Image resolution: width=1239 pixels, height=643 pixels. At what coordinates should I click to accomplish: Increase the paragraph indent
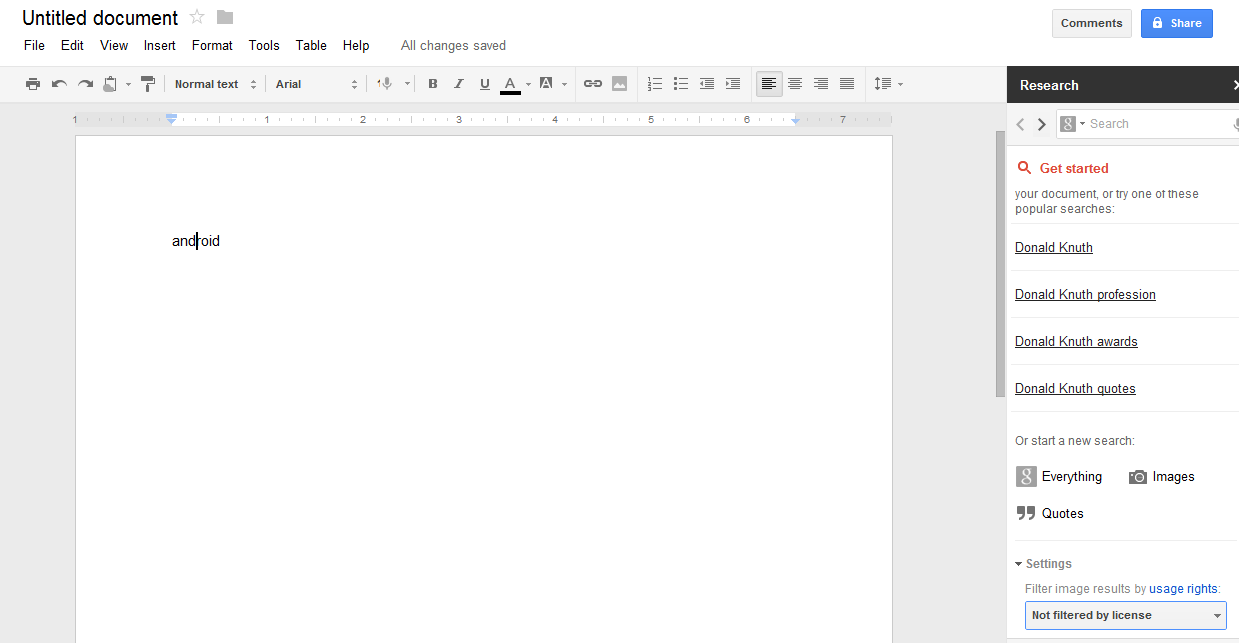(x=733, y=84)
